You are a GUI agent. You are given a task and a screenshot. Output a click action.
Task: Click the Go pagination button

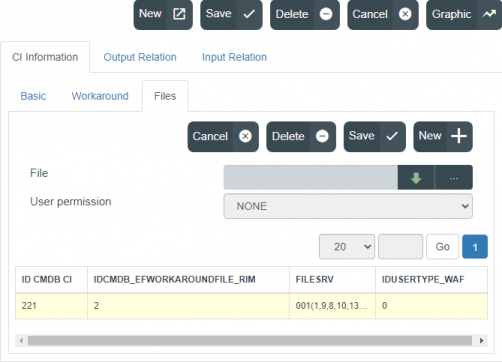point(442,247)
